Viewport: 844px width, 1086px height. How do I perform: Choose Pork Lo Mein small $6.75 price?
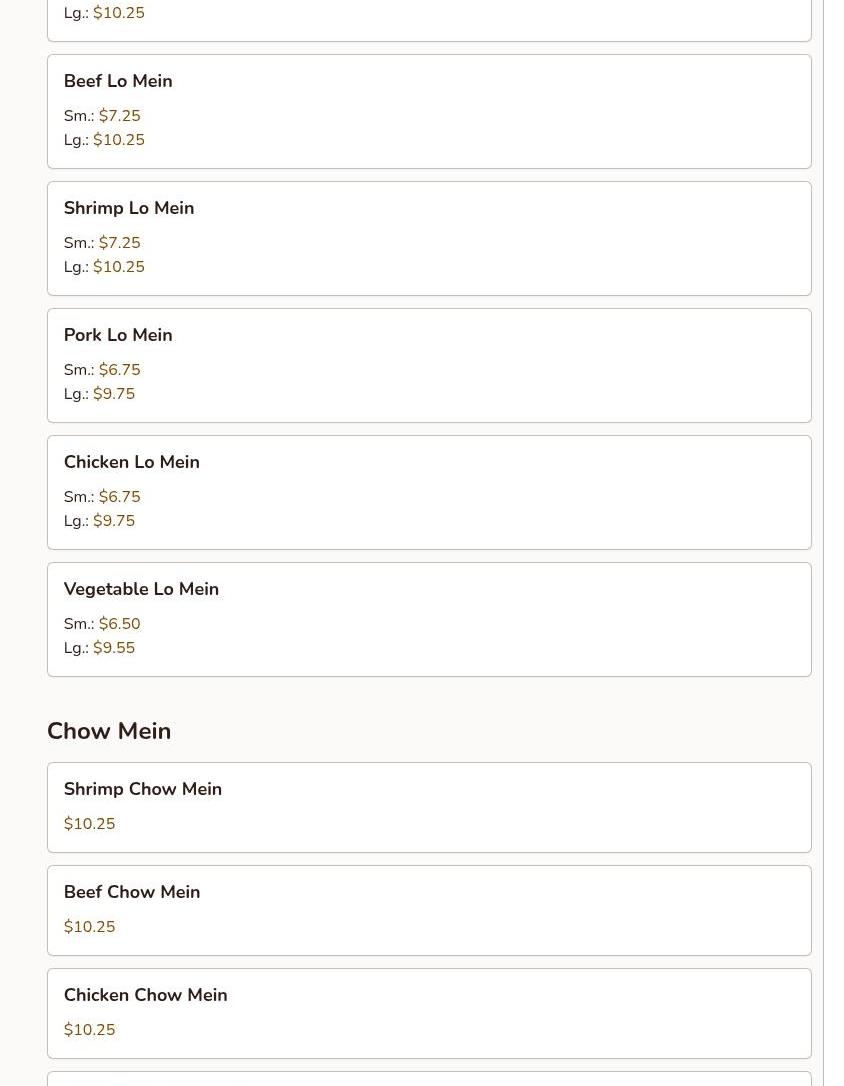click(102, 370)
